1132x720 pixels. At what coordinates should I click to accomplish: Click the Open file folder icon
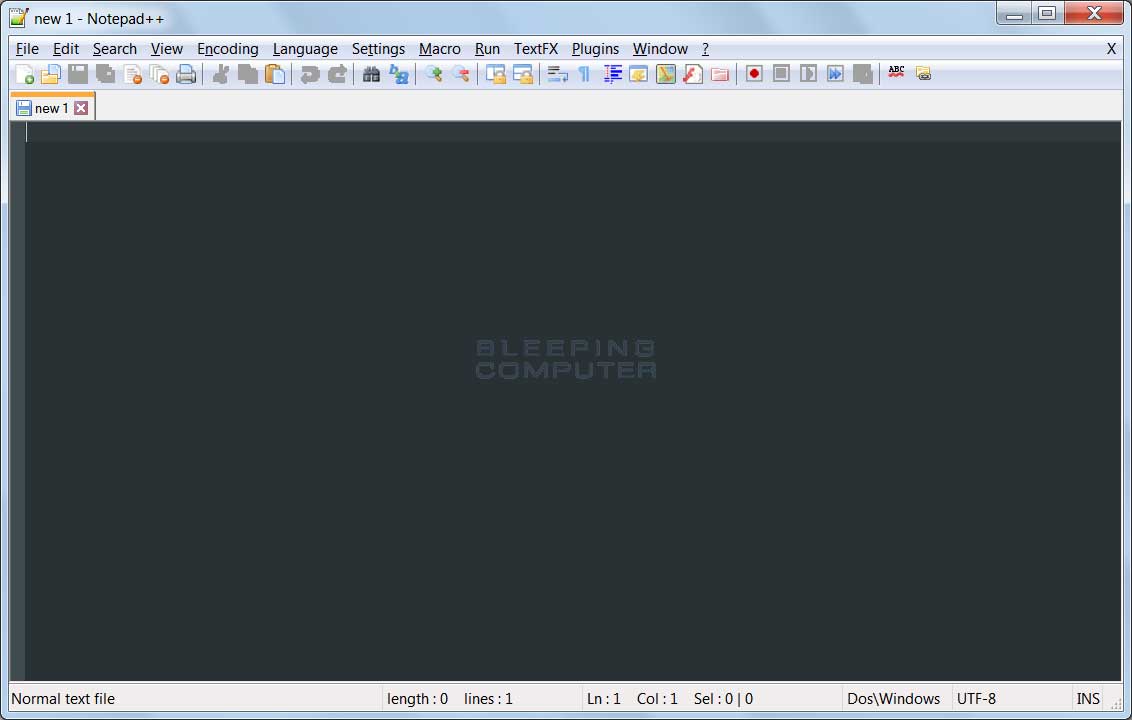click(x=51, y=74)
